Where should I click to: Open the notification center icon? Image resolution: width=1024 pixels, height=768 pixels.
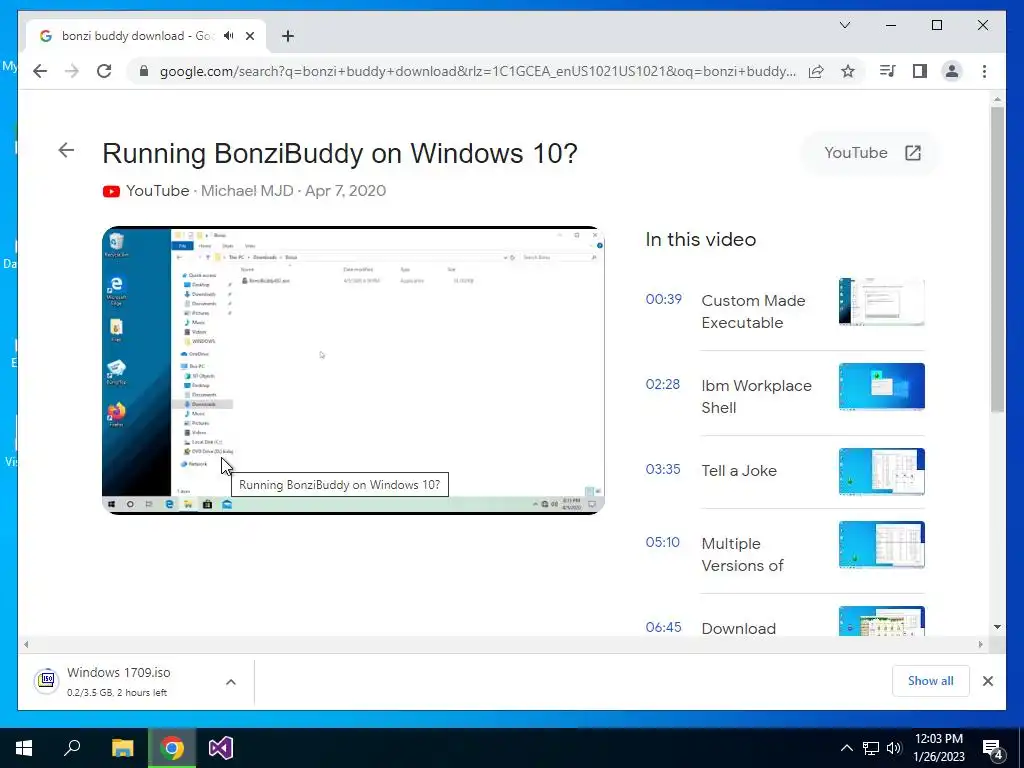tap(993, 748)
